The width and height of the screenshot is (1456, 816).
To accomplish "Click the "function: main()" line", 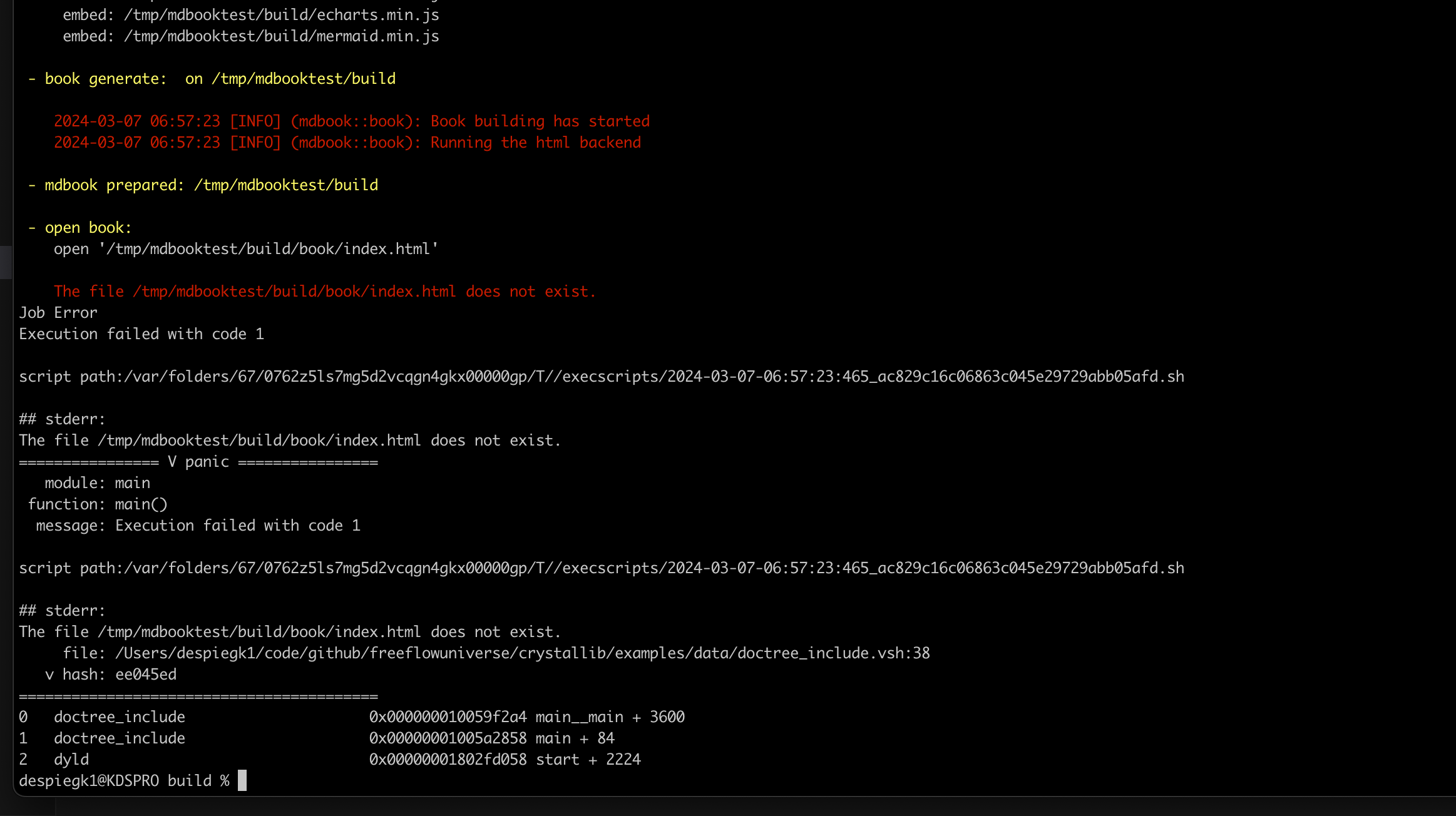I will (97, 504).
